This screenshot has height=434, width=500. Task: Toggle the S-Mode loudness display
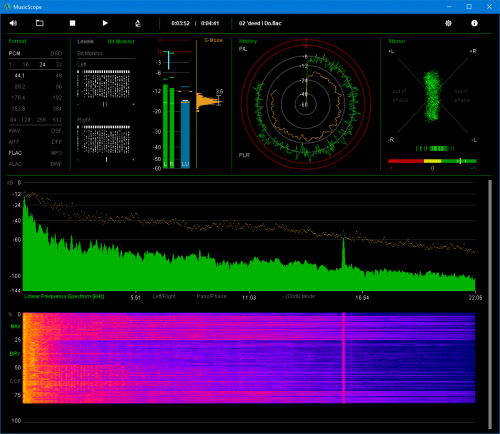pyautogui.click(x=213, y=40)
